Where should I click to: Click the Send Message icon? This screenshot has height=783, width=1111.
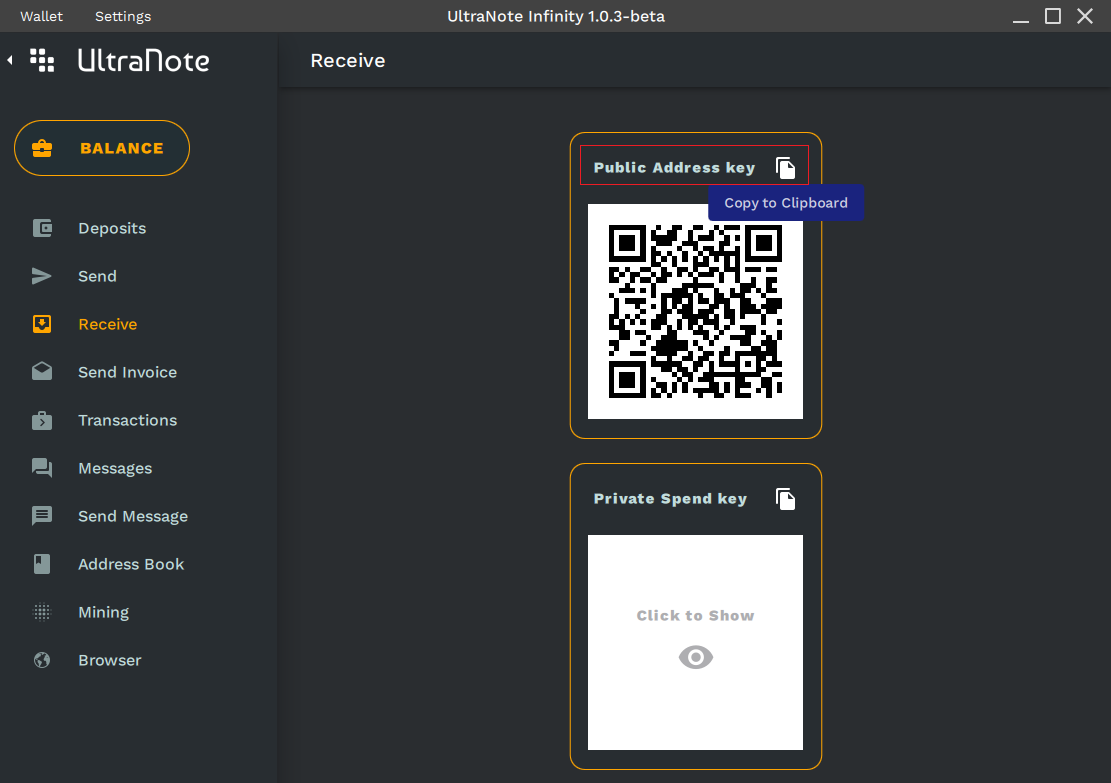tap(42, 516)
